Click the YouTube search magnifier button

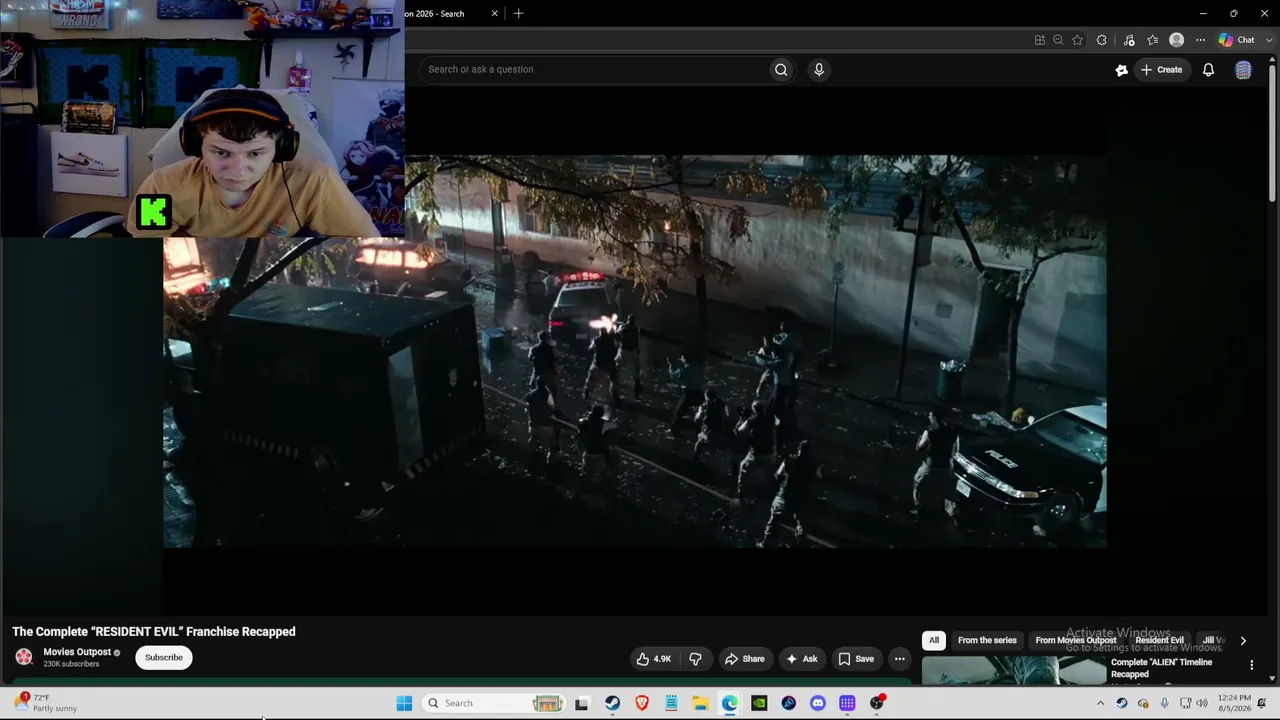[x=781, y=69]
